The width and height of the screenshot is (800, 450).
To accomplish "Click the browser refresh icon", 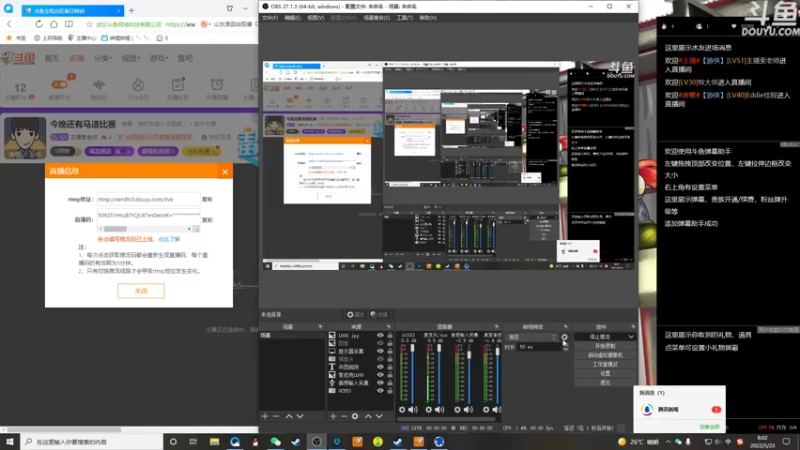I will coord(39,24).
